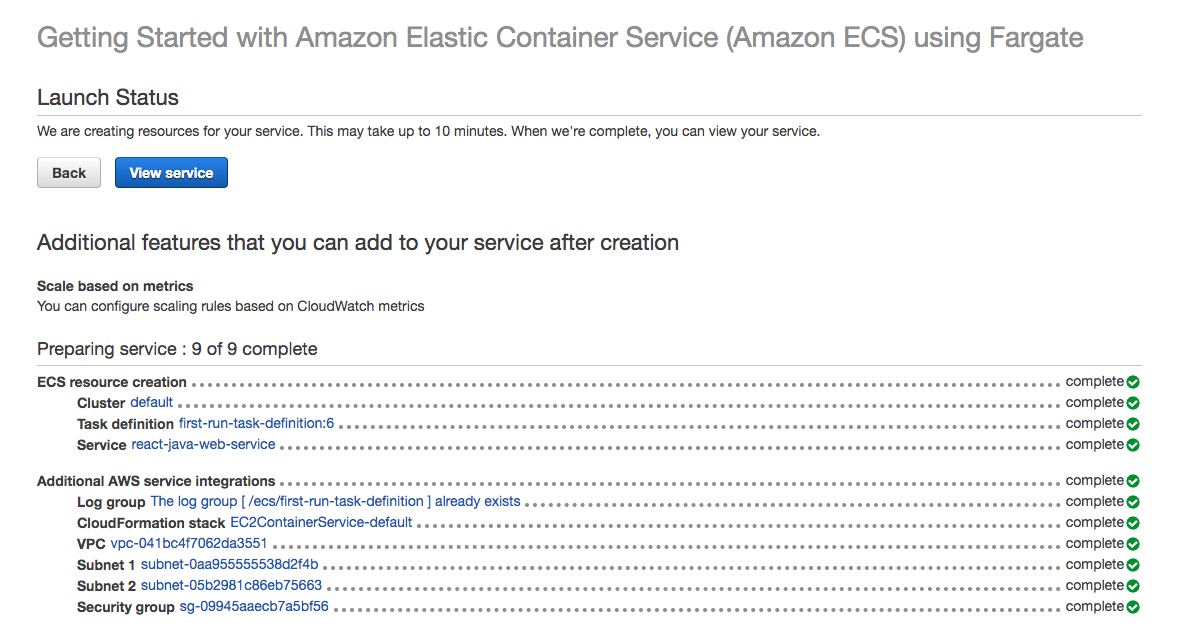Click green checkmark on Service row
1187x637 pixels.
tap(1133, 445)
